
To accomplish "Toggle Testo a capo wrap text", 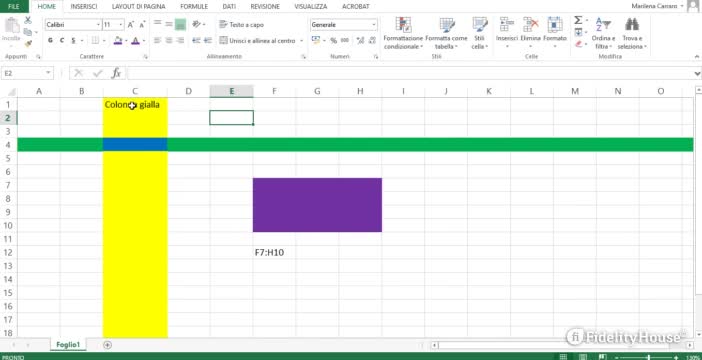I will (x=242, y=25).
